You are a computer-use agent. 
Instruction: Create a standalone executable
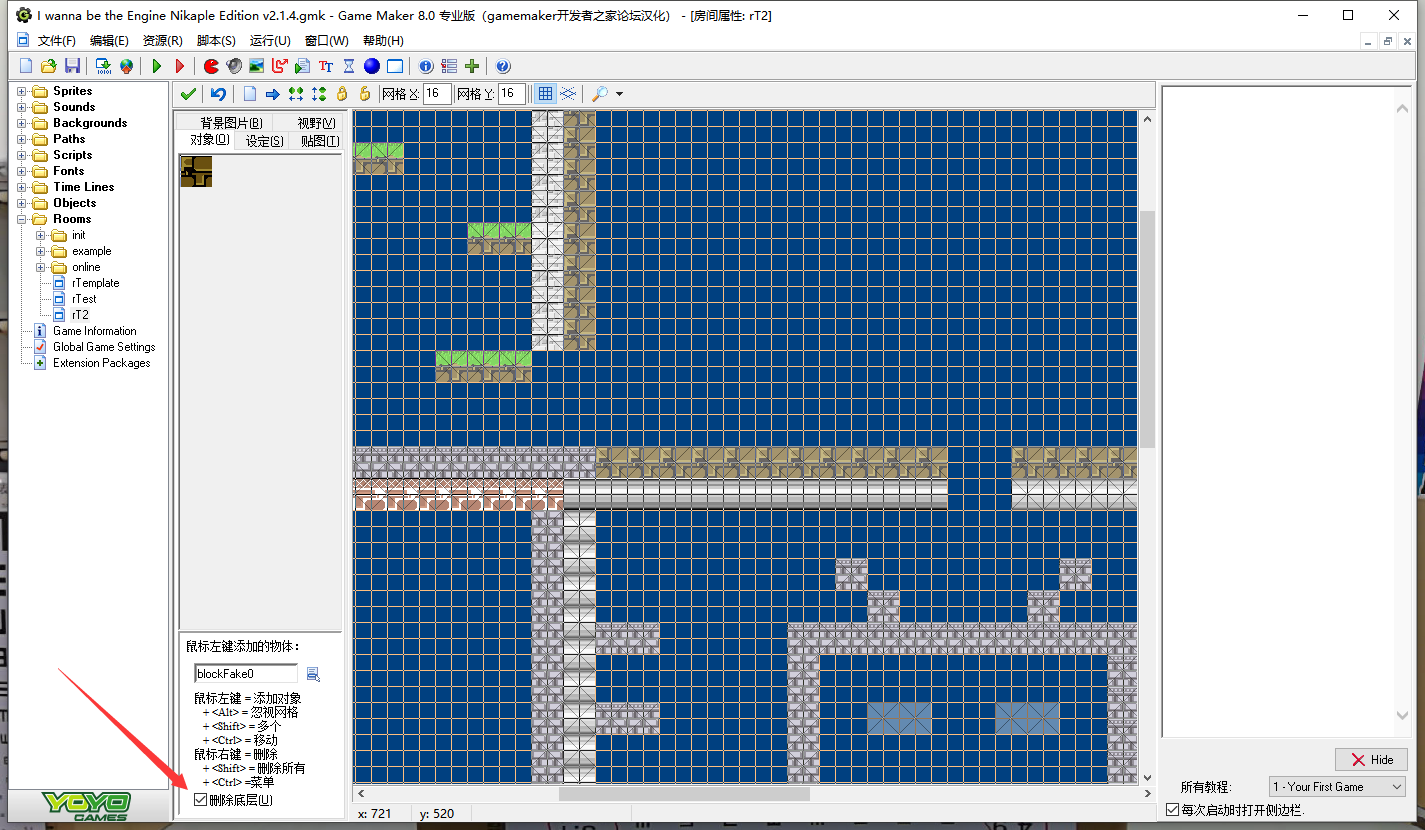(103, 66)
